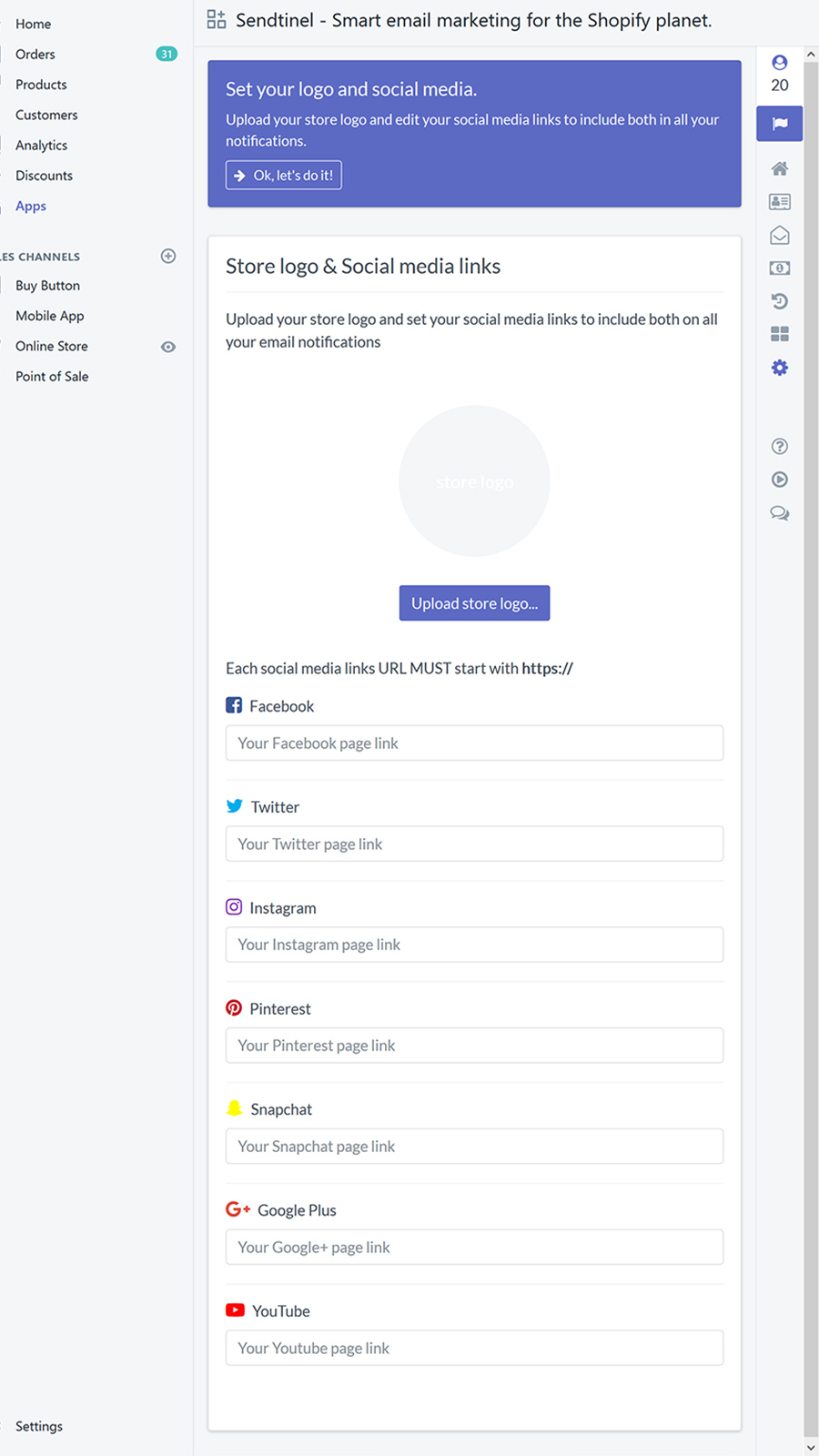
Task: View Online Store via eye icon
Action: coord(168,347)
